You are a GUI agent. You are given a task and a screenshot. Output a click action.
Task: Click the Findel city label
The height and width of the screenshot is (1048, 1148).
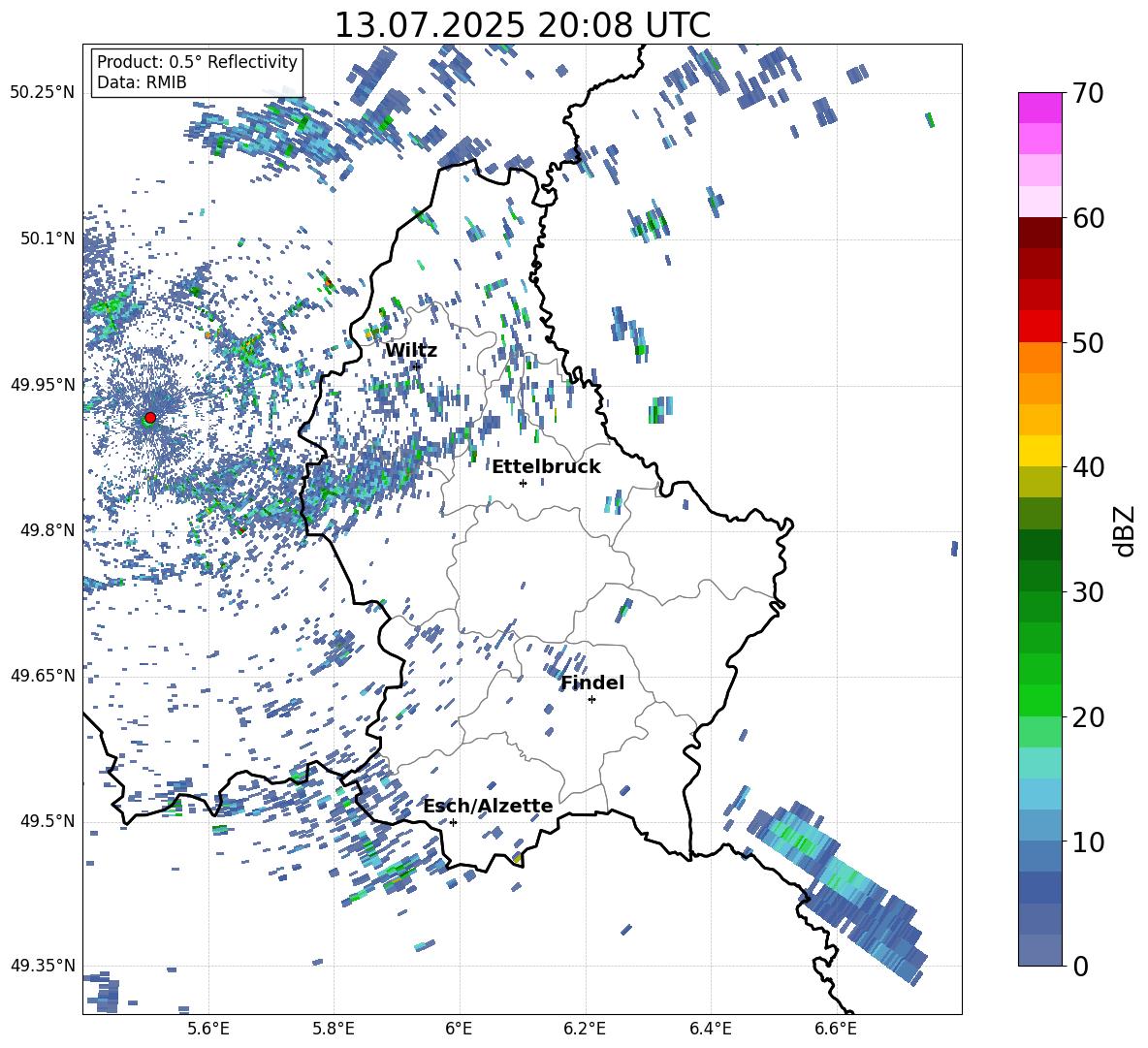pyautogui.click(x=592, y=683)
